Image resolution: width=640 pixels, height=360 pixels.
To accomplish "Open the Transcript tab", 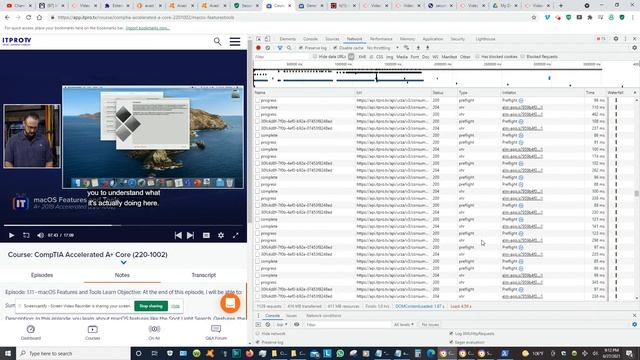I will (x=204, y=275).
